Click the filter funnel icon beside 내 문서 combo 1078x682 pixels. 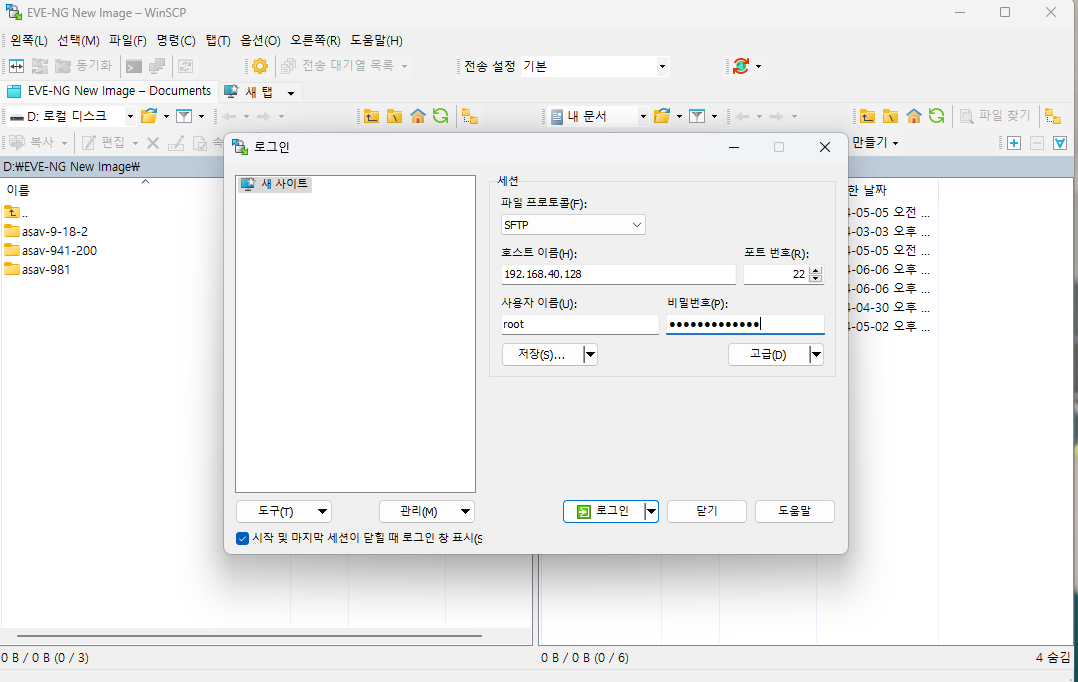point(697,116)
